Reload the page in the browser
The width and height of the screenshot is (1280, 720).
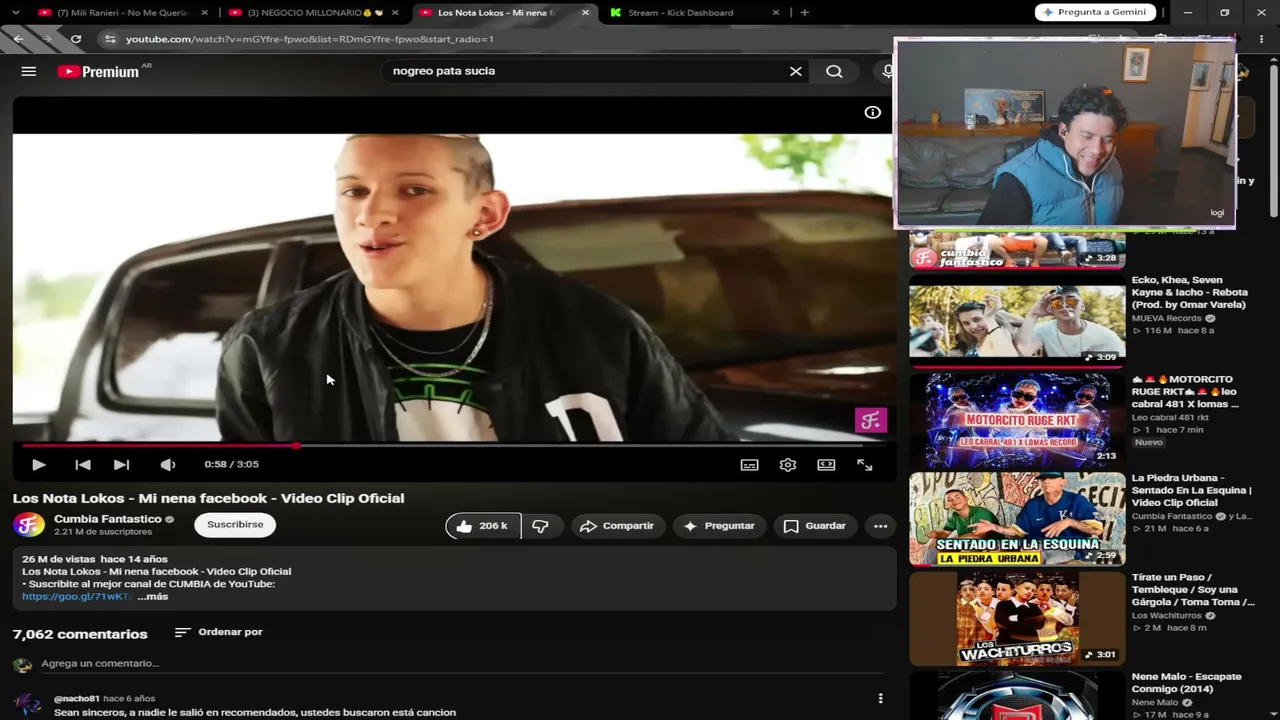[x=76, y=39]
